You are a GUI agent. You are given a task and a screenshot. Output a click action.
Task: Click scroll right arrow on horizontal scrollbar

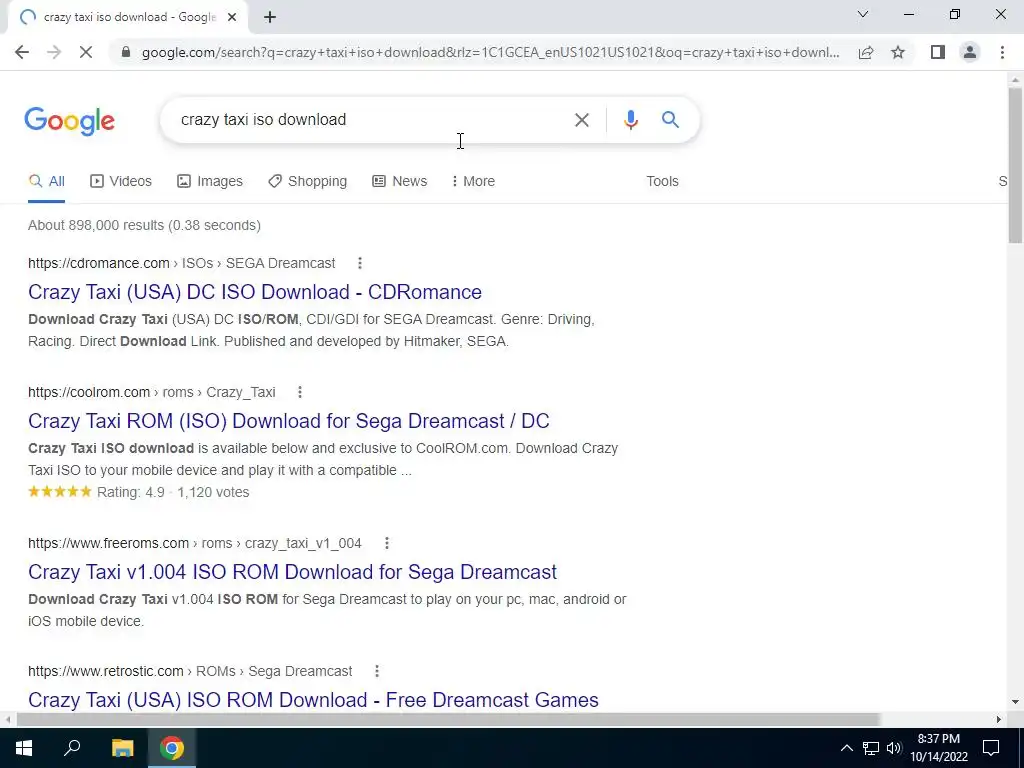coord(999,720)
